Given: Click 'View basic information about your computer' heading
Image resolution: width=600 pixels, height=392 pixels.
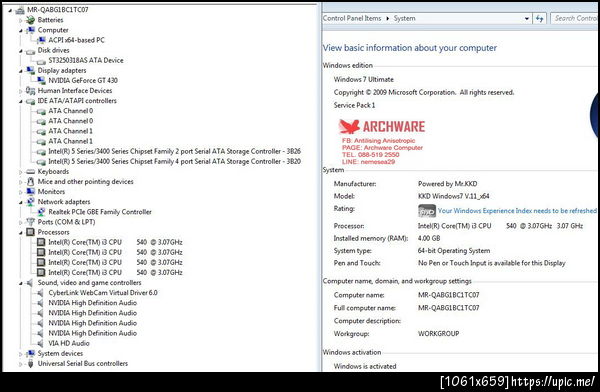Looking at the screenshot, I should [409, 48].
